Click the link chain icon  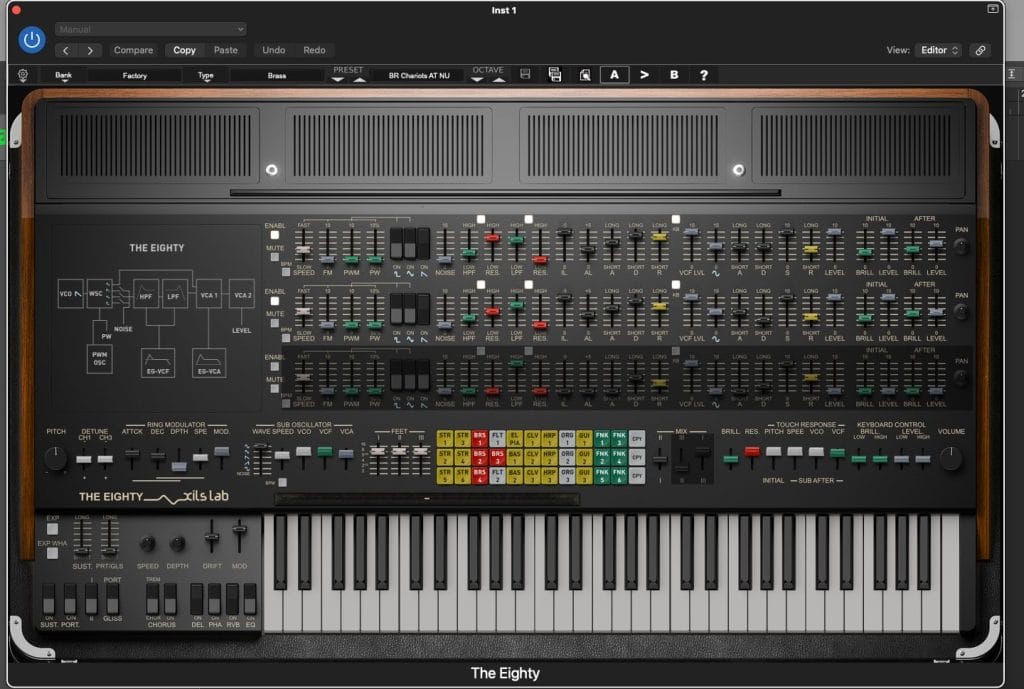pyautogui.click(x=980, y=50)
